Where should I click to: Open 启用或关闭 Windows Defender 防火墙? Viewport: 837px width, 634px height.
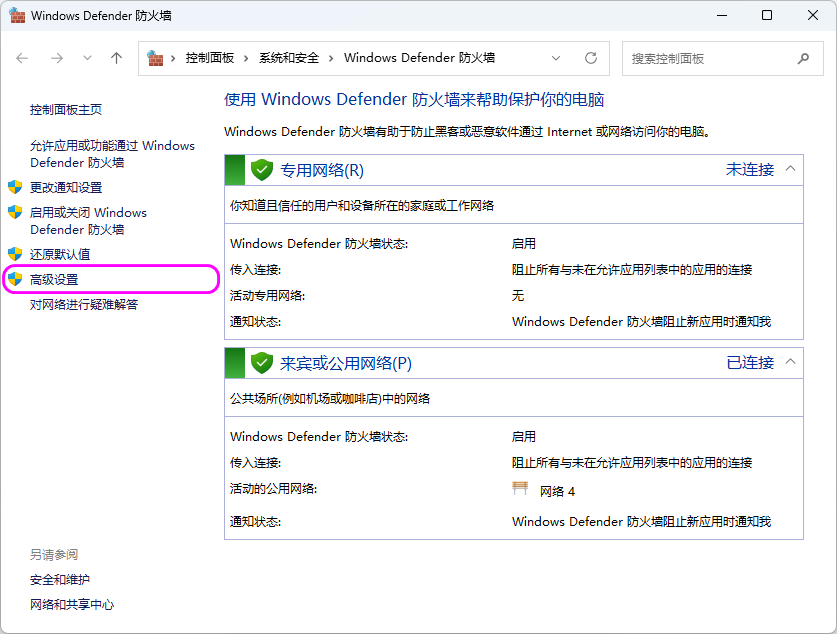tap(88, 221)
